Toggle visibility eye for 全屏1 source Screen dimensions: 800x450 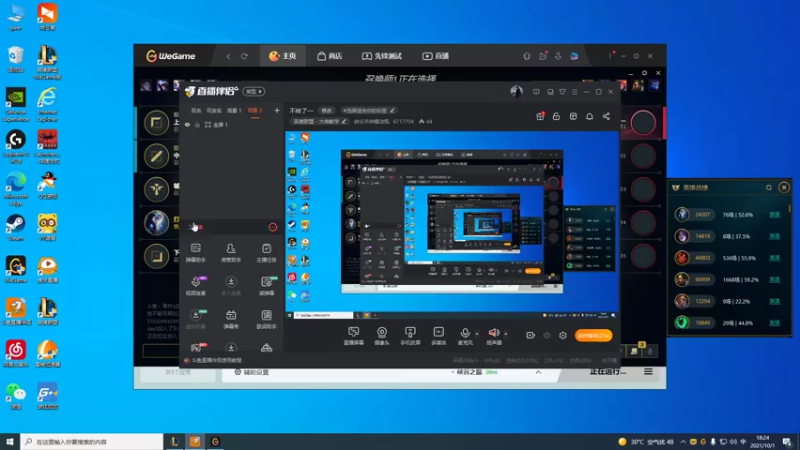(187, 124)
